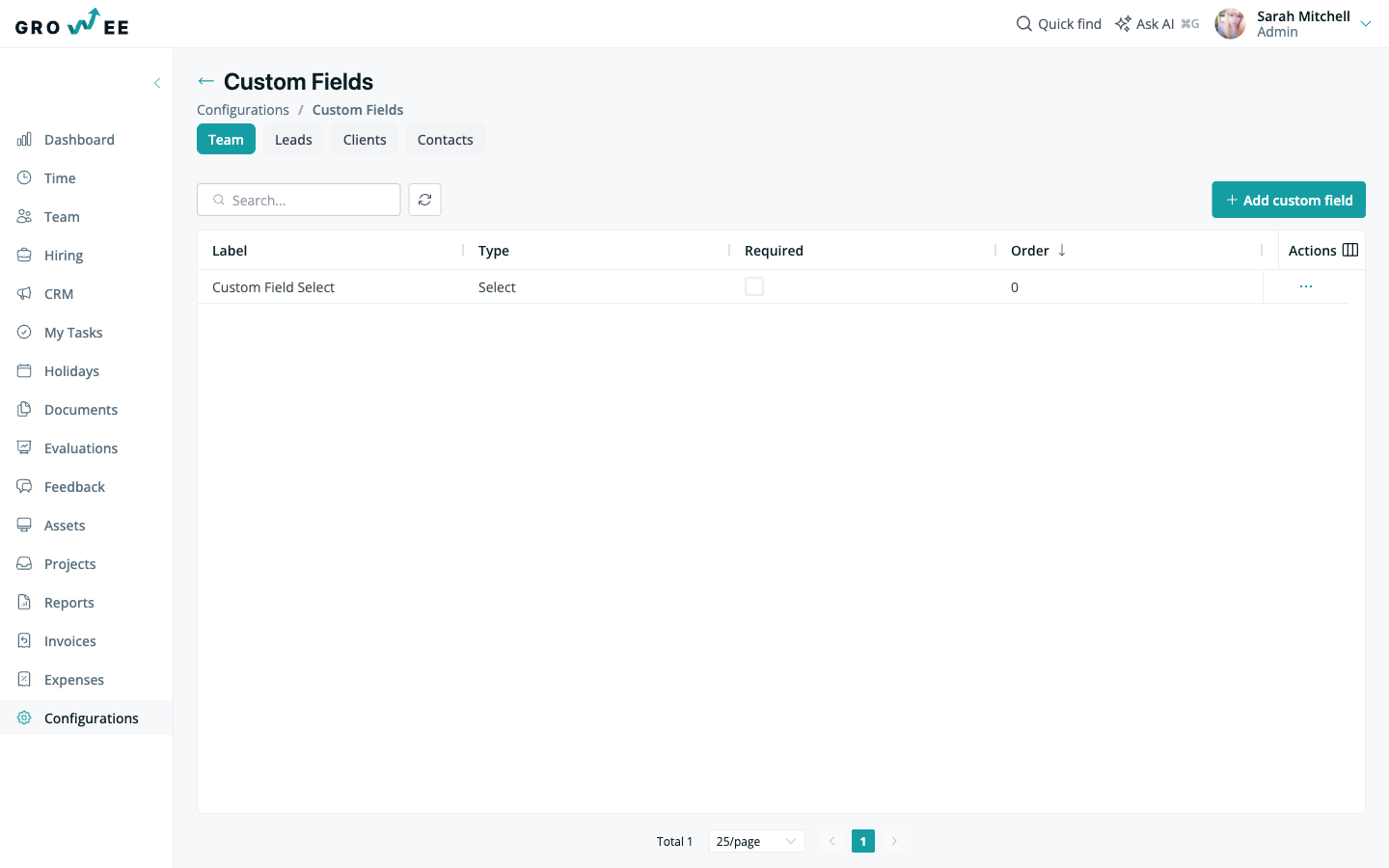
Task: Click the previous page arrow
Action: click(831, 841)
